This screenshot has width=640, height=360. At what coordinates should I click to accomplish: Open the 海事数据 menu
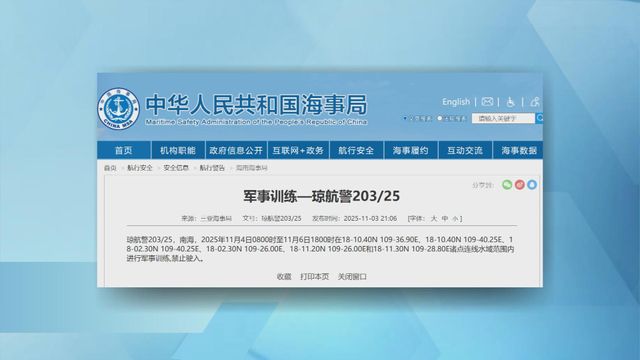click(518, 150)
